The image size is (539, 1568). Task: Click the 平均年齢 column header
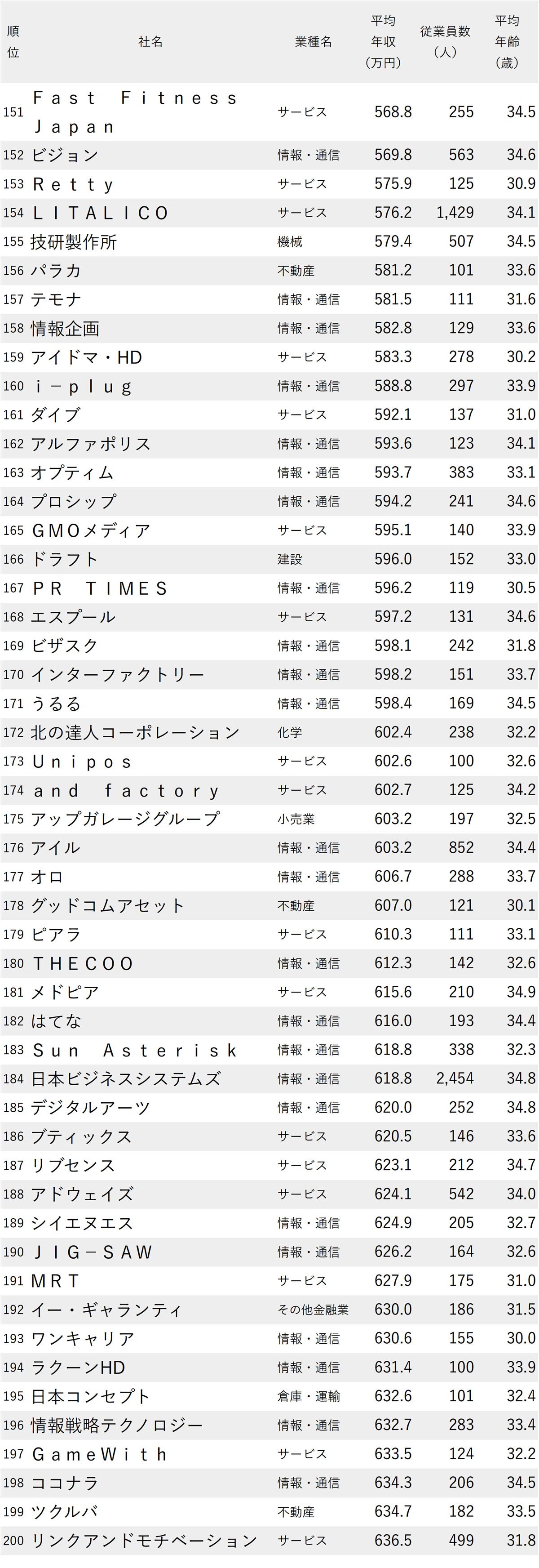click(x=507, y=41)
